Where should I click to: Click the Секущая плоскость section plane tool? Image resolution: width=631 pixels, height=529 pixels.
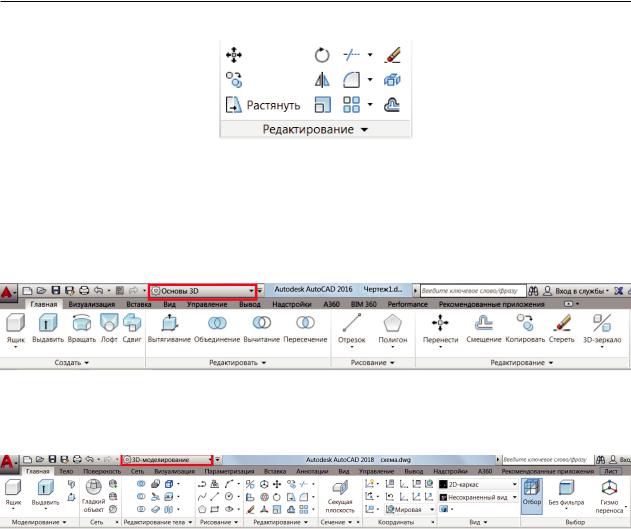(340, 497)
